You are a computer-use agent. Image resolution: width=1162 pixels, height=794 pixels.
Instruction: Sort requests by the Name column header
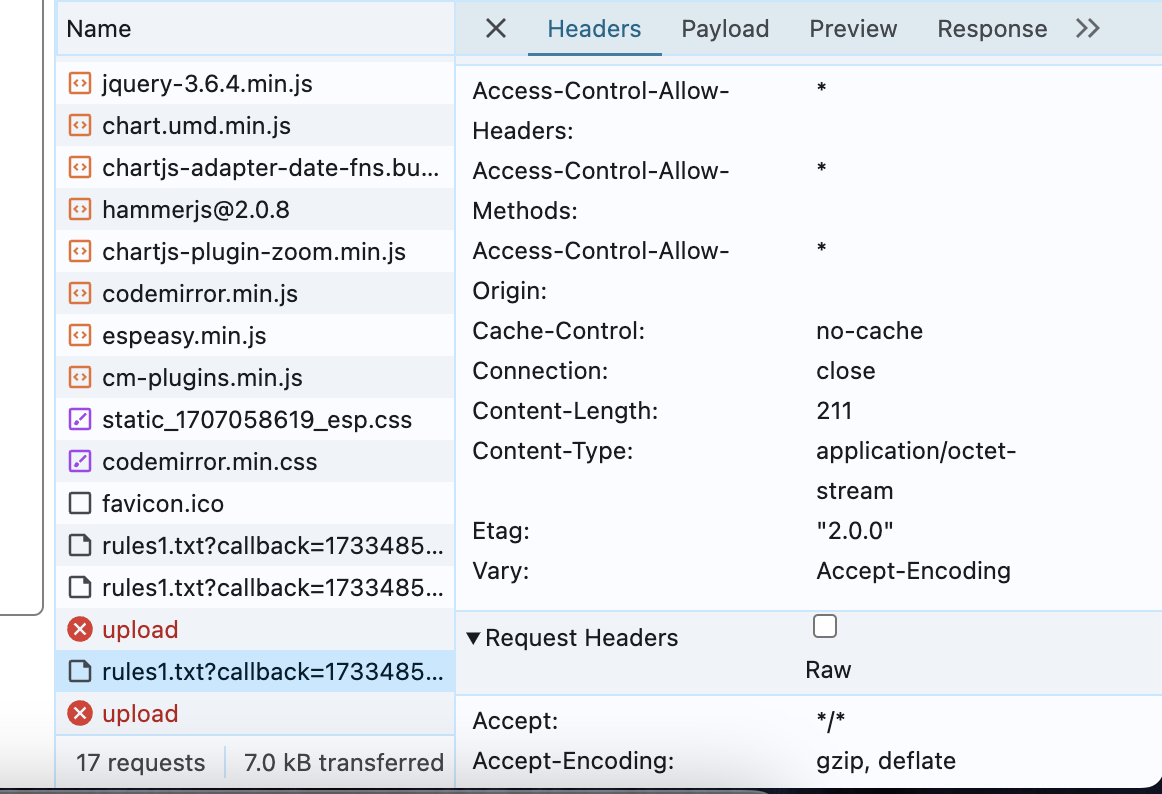[x=99, y=30]
